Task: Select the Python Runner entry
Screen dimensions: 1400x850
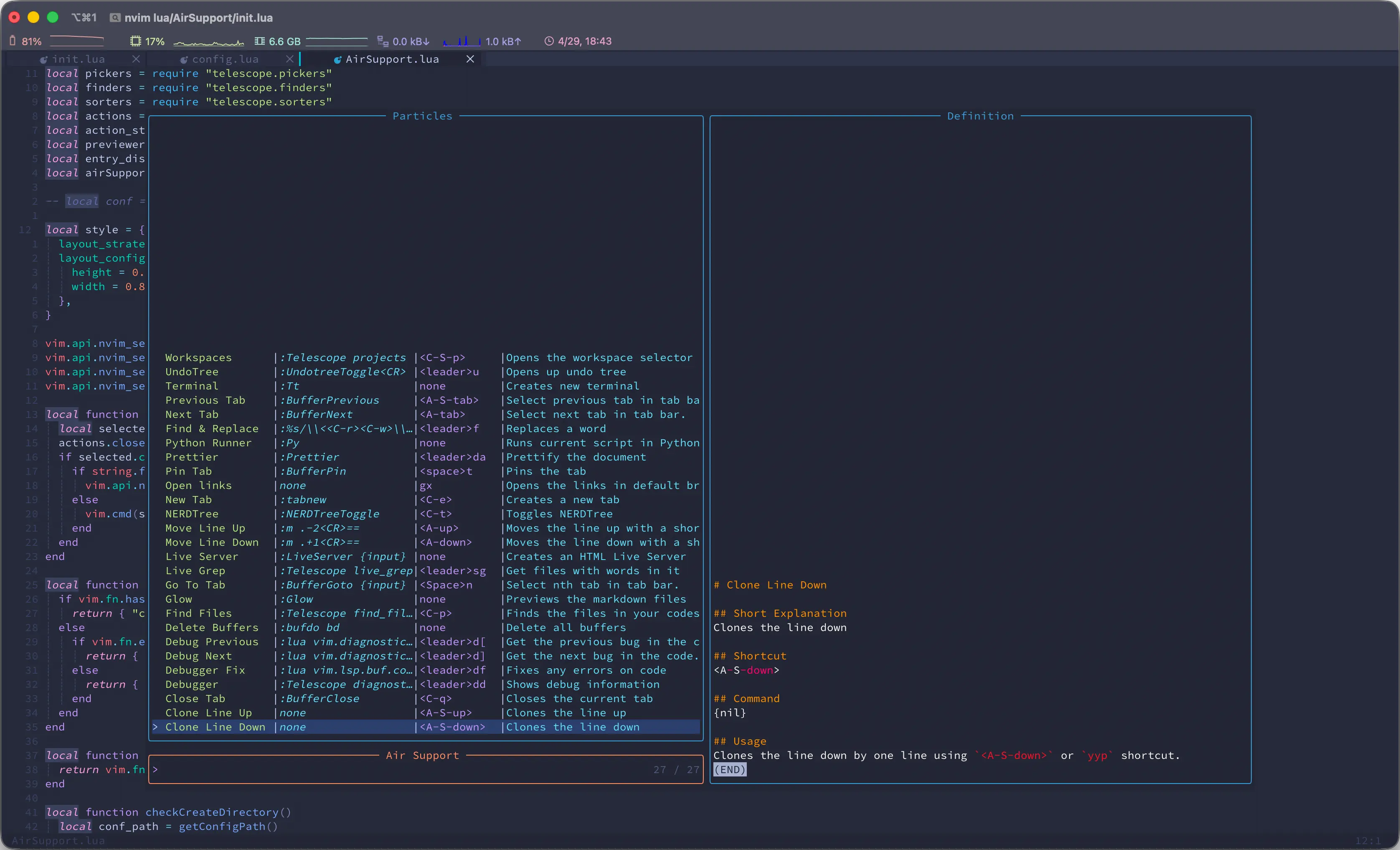Action: point(426,443)
